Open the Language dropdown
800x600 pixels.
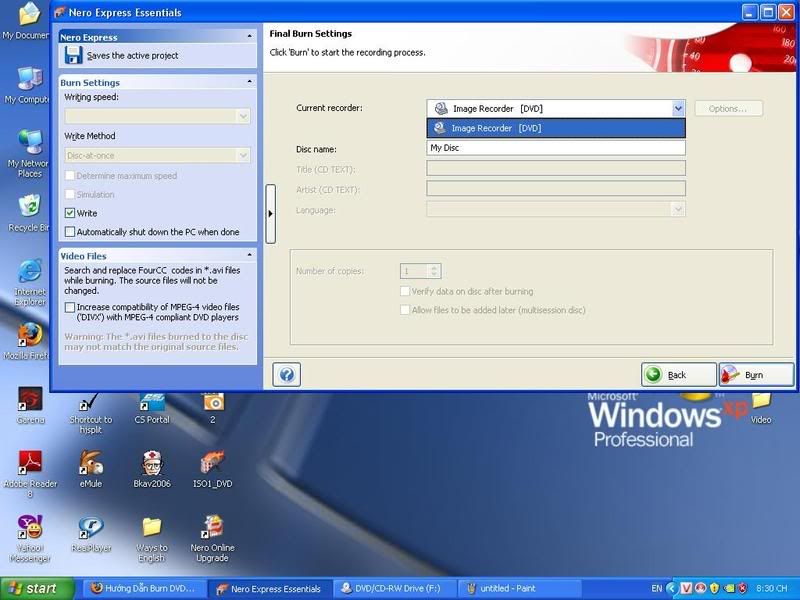pyautogui.click(x=556, y=209)
